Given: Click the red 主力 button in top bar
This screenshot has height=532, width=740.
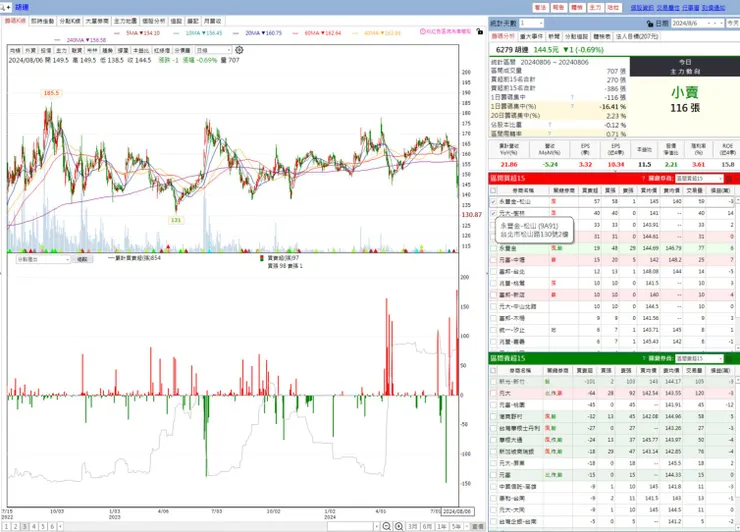Looking at the screenshot, I should [596, 8].
